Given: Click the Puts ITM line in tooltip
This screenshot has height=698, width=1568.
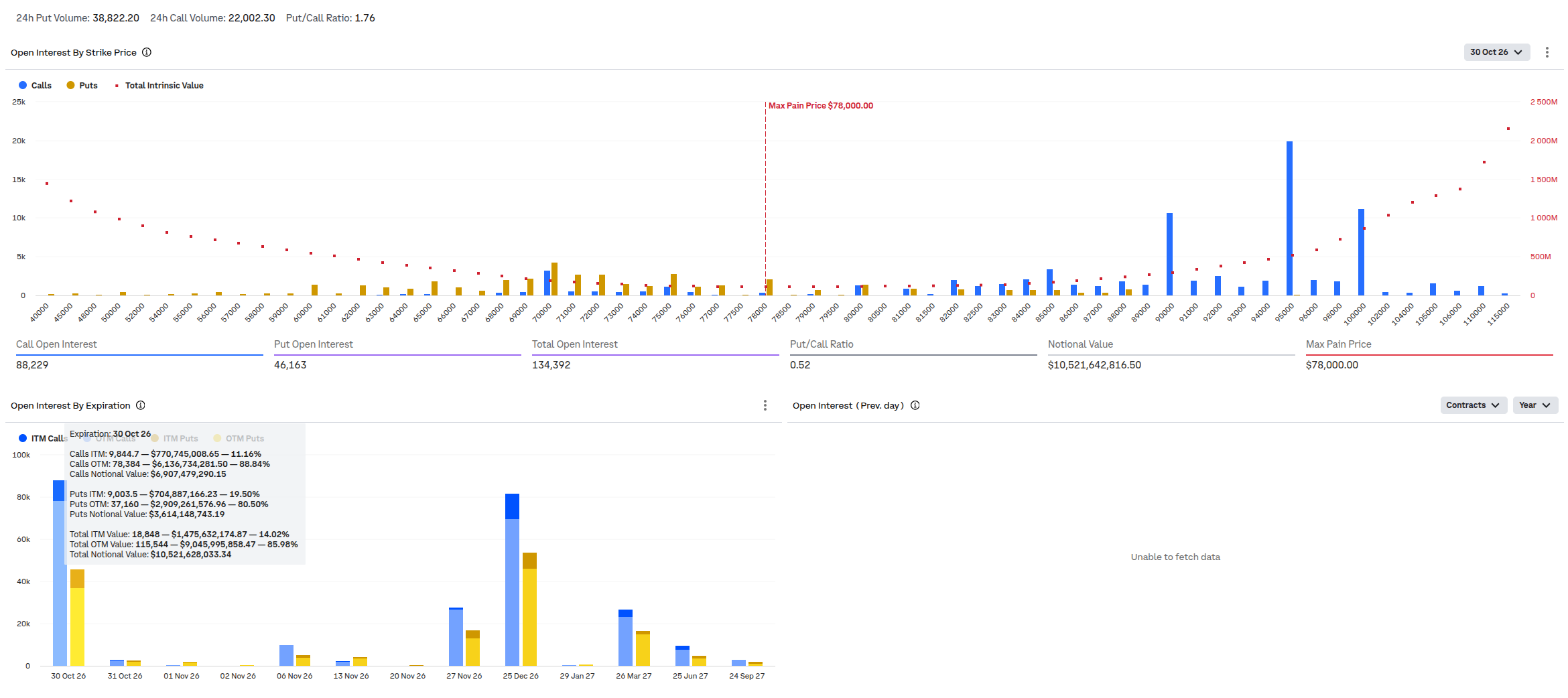Looking at the screenshot, I should [x=165, y=494].
